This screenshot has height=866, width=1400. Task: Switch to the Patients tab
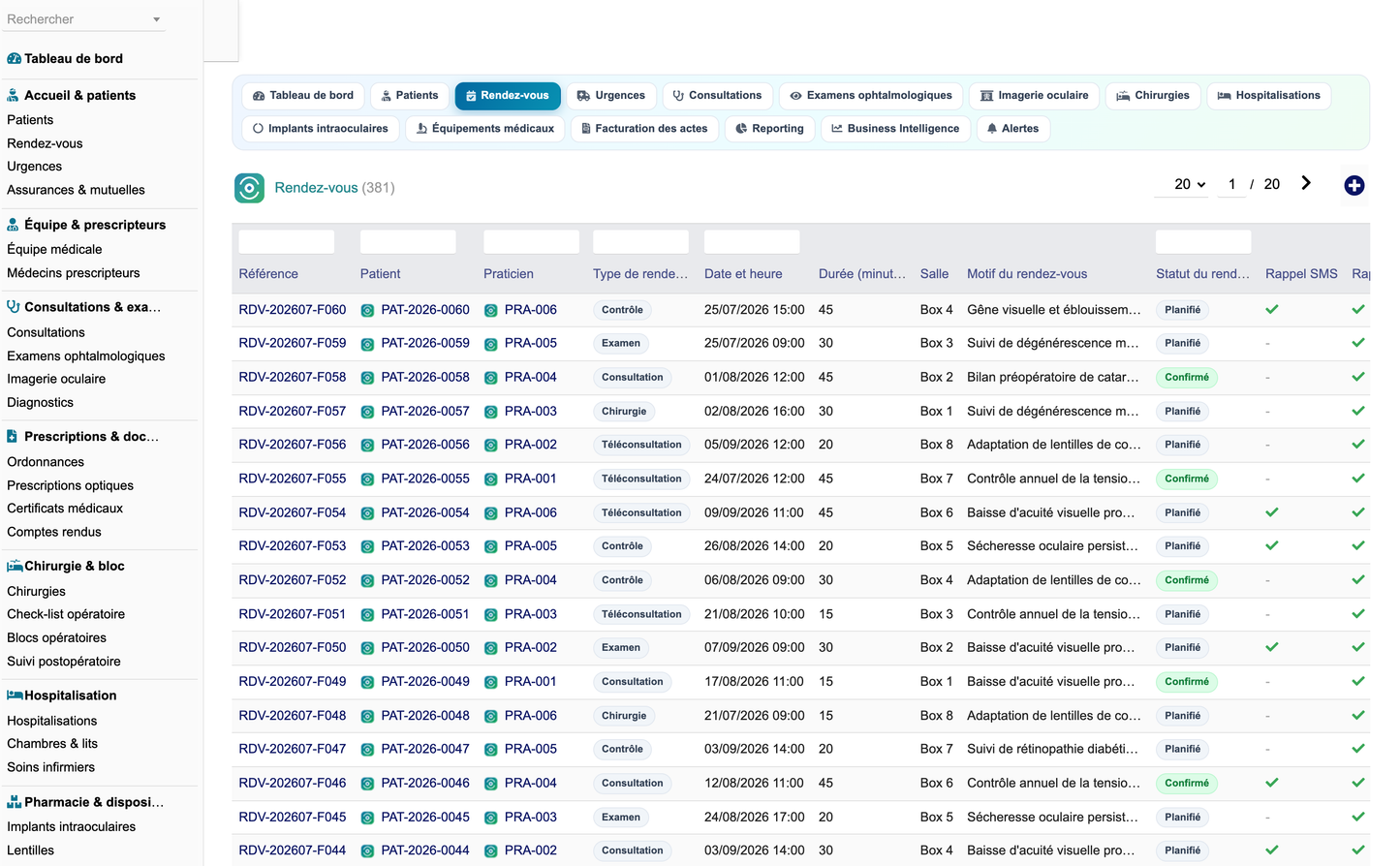(x=410, y=96)
